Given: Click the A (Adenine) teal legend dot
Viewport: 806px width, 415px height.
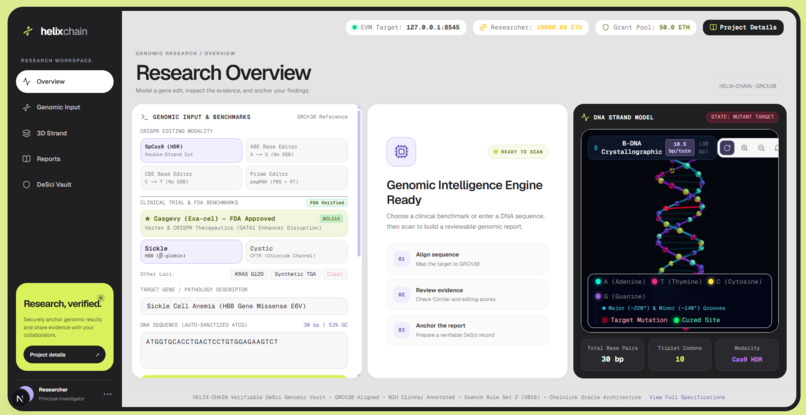Looking at the screenshot, I should pos(598,282).
